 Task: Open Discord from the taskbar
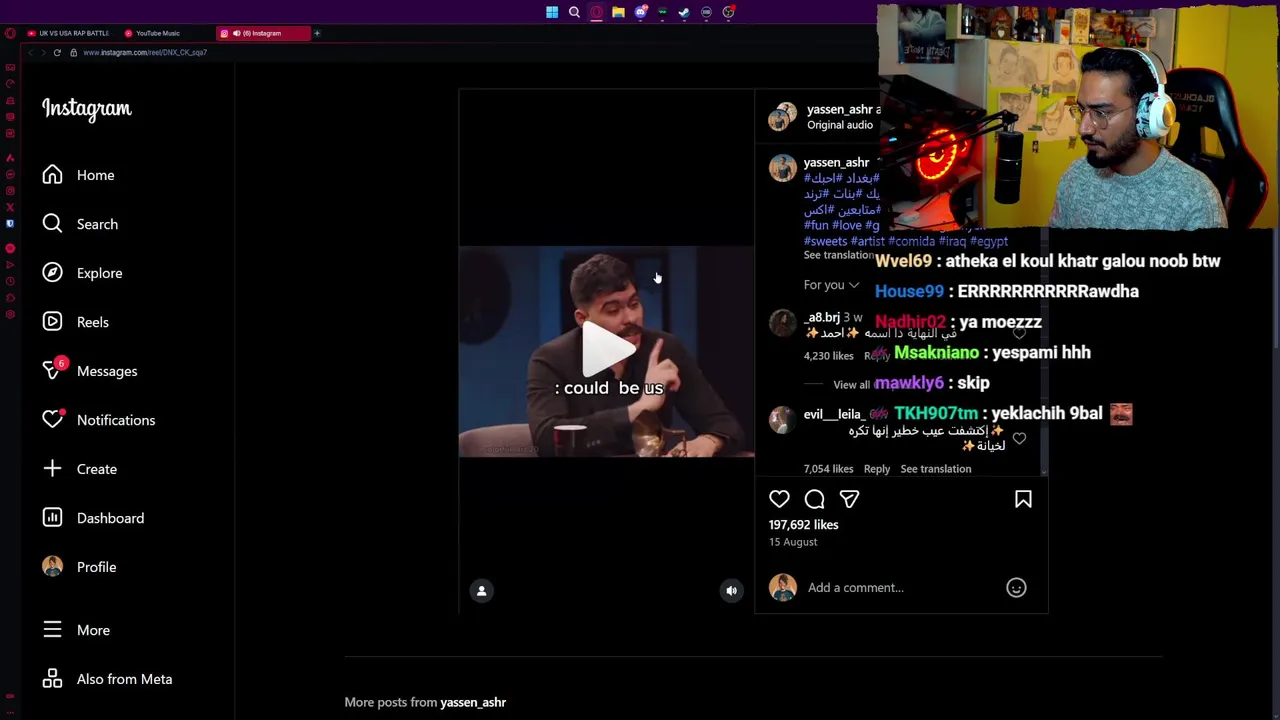click(640, 12)
